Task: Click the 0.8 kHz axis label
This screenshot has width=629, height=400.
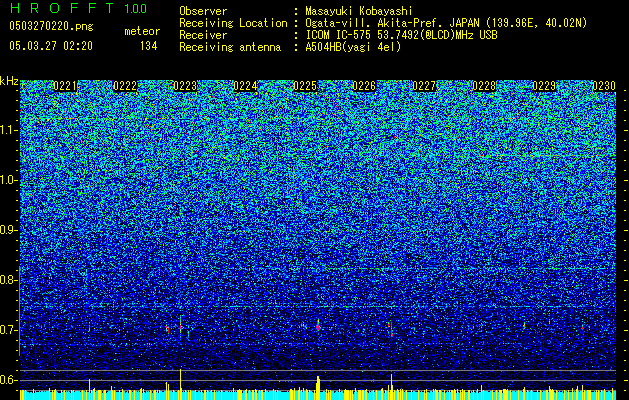Action: [7, 280]
